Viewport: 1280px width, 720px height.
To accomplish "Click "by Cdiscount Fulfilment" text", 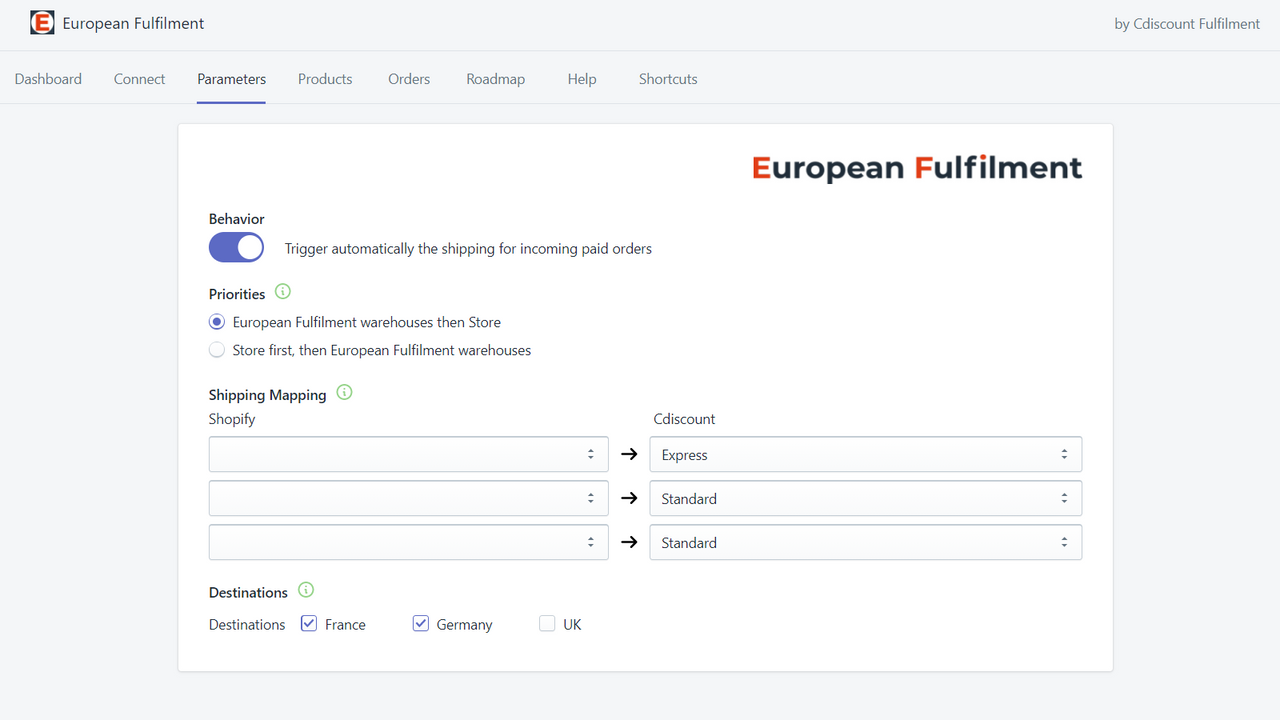I will pyautogui.click(x=1187, y=24).
